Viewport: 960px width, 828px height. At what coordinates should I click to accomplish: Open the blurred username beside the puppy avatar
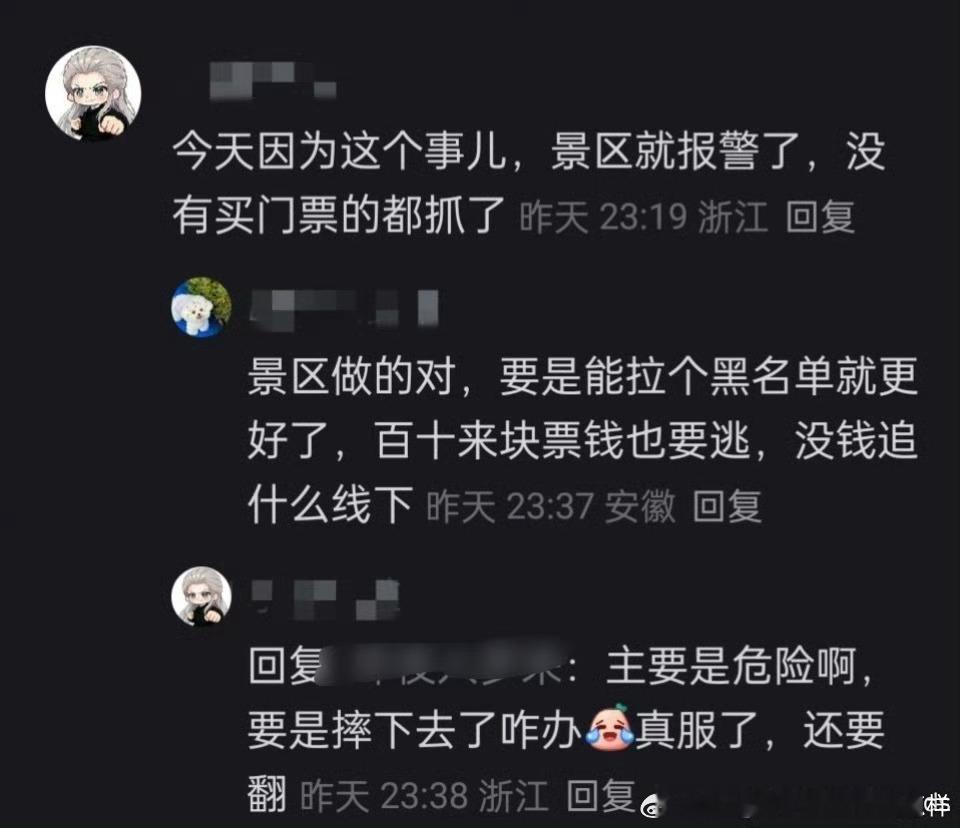345,307
